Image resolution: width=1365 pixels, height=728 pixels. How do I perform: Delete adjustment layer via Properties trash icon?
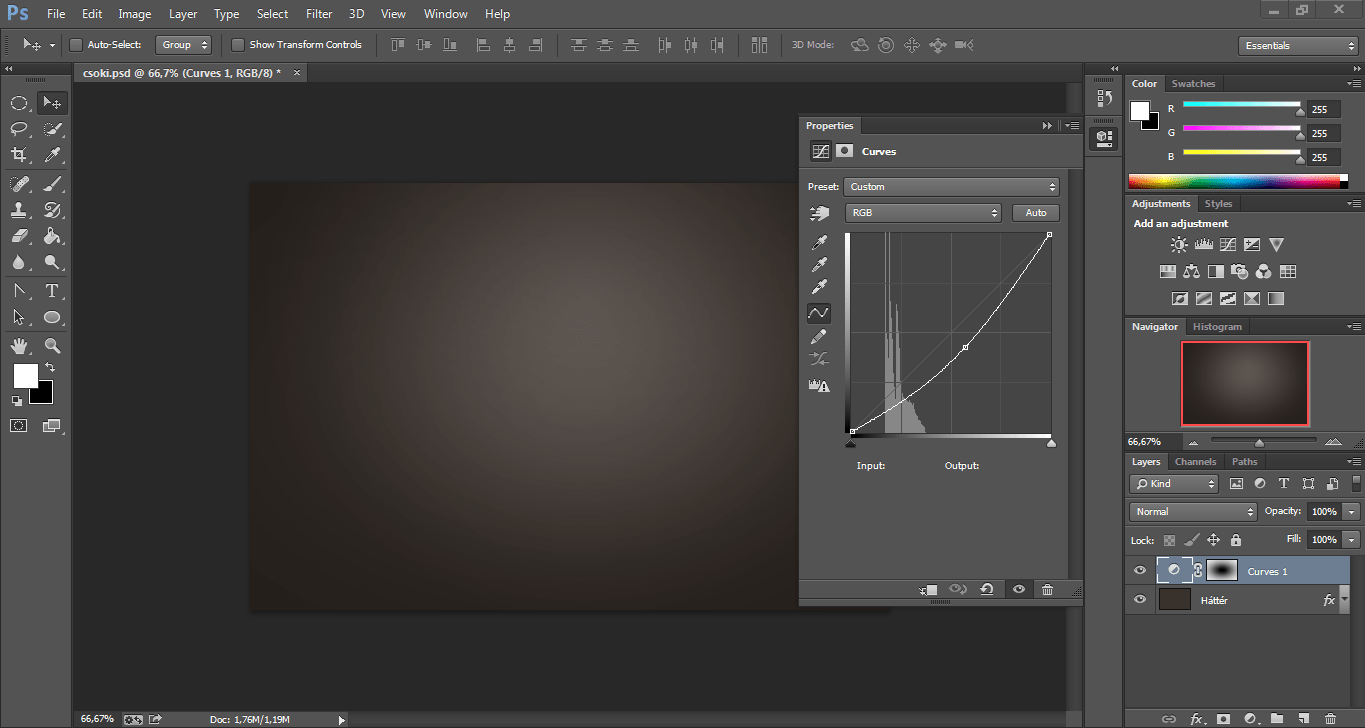(1047, 590)
